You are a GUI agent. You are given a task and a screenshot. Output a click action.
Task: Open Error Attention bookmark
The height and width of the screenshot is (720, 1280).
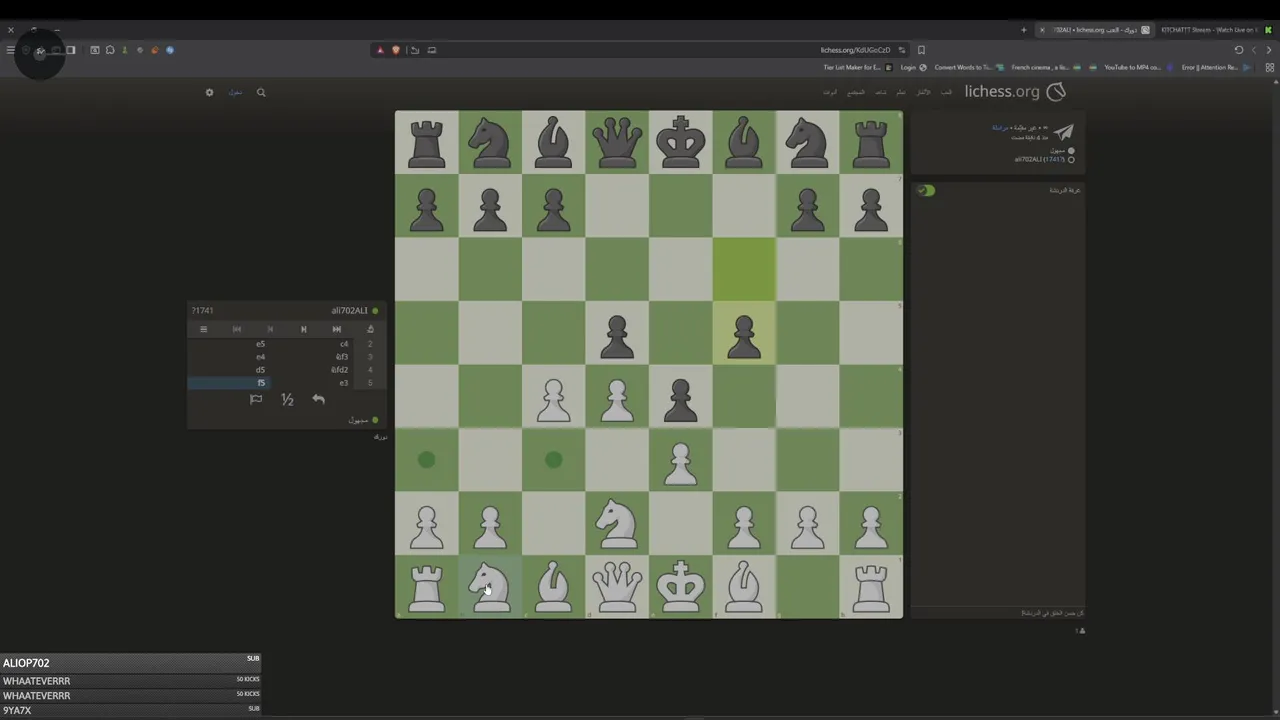click(1215, 68)
